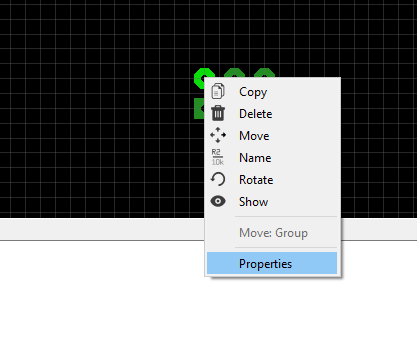Open the Name command
The height and width of the screenshot is (361, 417).
tap(272, 158)
